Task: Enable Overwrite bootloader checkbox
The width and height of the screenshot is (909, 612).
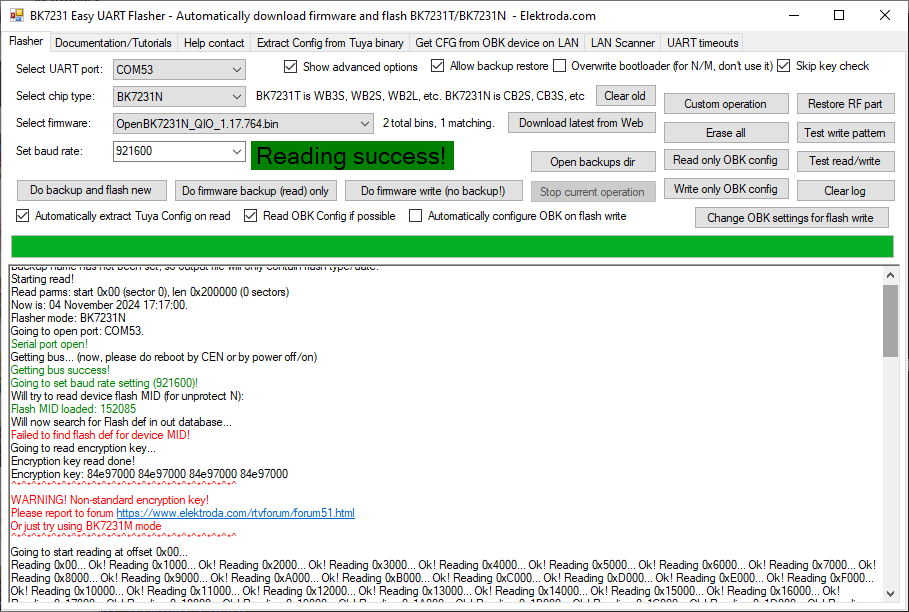Action: coord(559,66)
